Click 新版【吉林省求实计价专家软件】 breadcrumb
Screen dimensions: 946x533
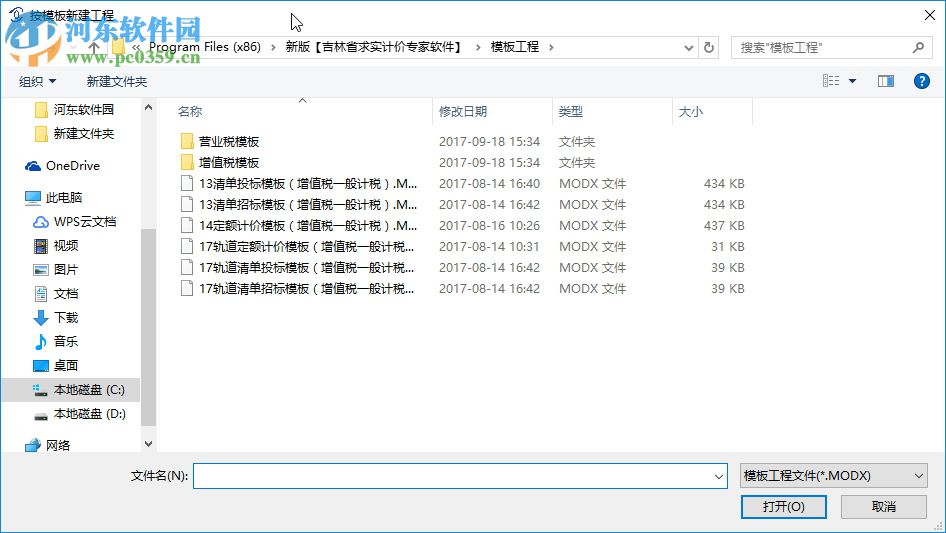[x=375, y=47]
